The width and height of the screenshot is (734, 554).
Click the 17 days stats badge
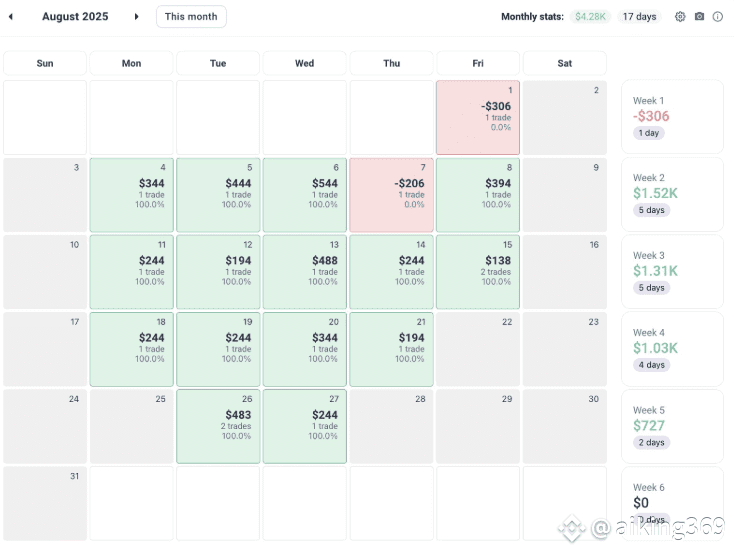click(x=639, y=17)
